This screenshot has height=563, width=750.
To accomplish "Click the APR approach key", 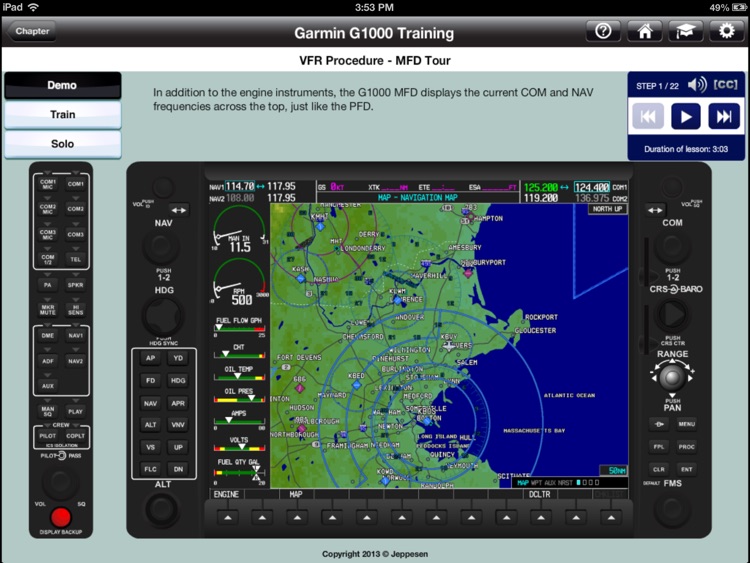I will [178, 403].
